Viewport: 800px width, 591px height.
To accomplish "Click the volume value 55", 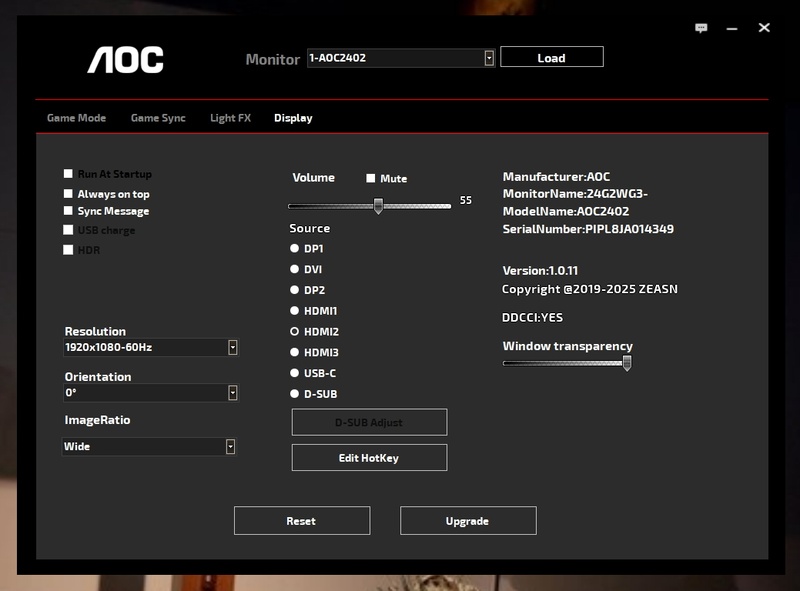I will coord(466,201).
